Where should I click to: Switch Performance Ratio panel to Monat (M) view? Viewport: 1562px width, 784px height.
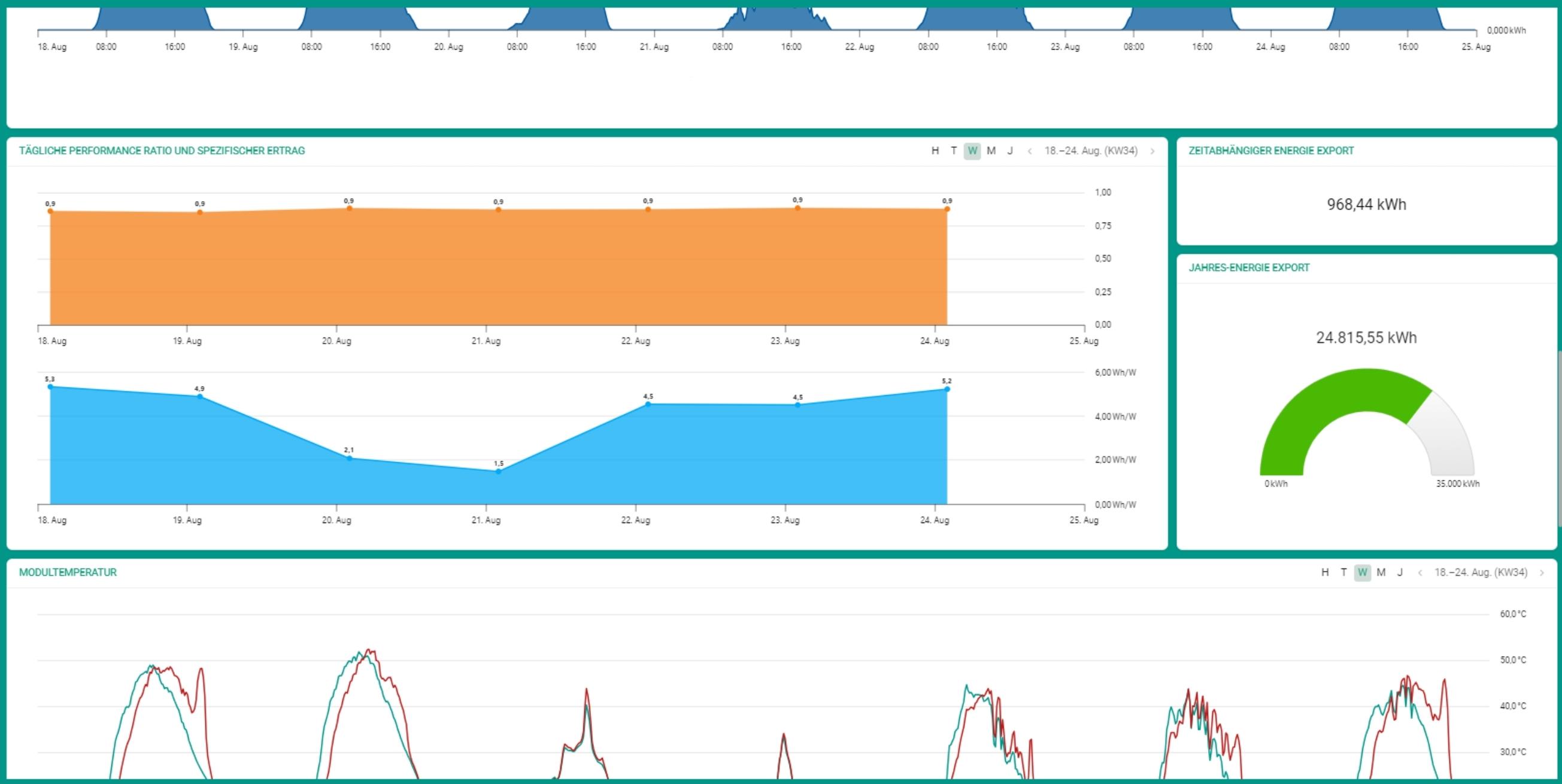(991, 151)
